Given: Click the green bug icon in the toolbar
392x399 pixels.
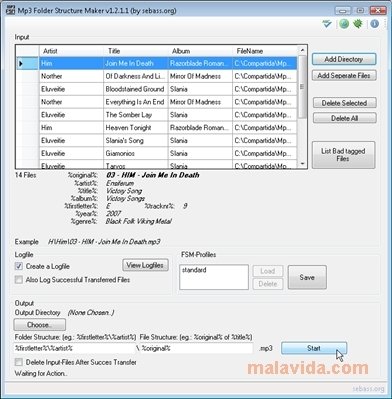Looking at the screenshot, I should point(358,24).
